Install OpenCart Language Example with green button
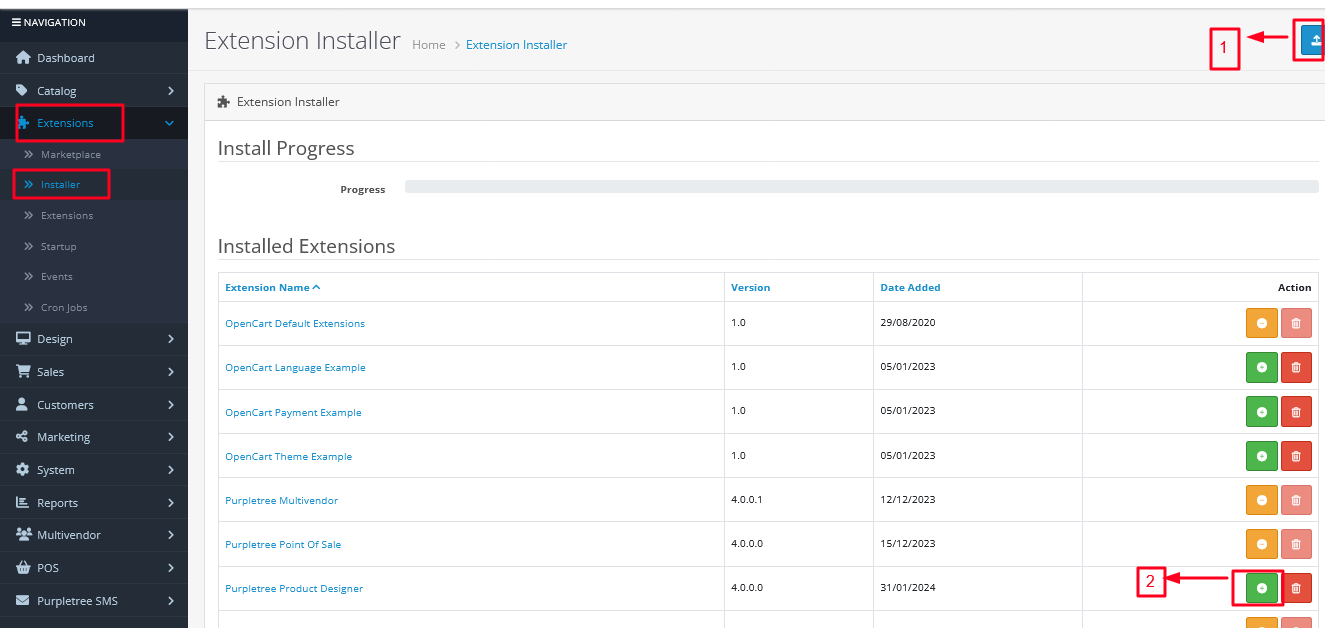This screenshot has width=1325, height=628. [1262, 367]
